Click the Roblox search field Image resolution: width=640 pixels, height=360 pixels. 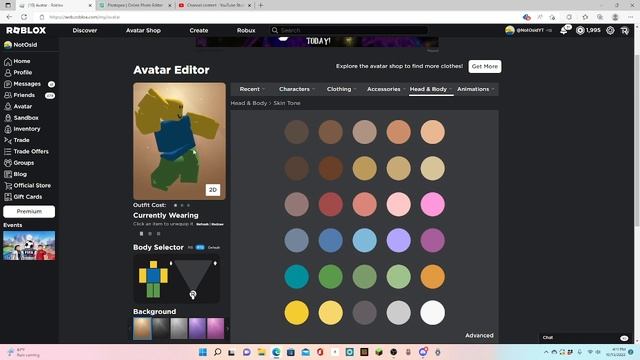point(349,30)
